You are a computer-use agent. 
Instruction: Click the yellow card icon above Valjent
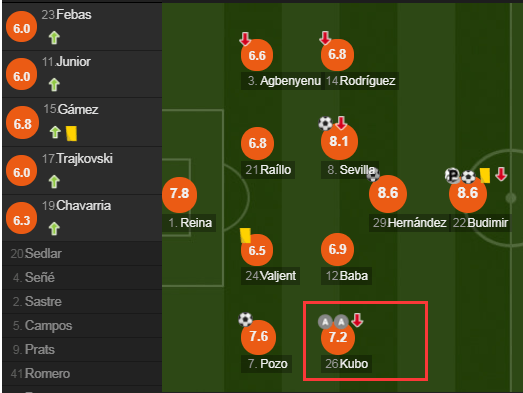coord(245,235)
